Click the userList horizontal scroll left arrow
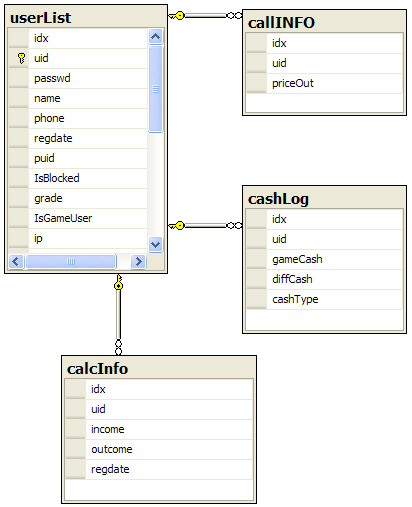 (16, 261)
